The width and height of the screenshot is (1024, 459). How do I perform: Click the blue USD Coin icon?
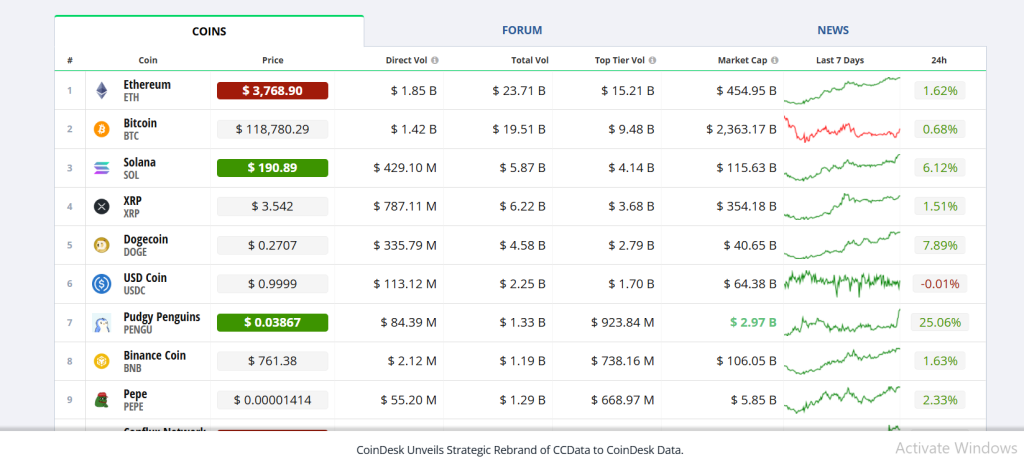click(101, 284)
